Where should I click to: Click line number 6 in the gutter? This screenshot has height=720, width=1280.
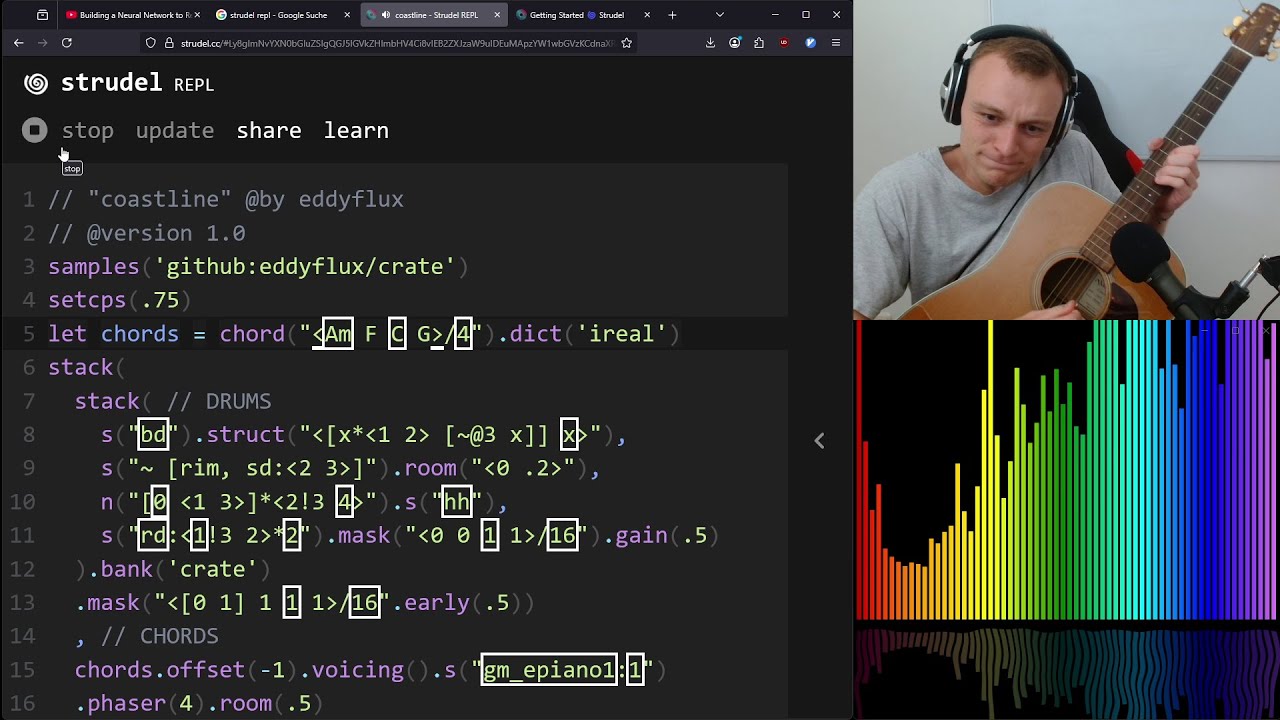tap(29, 368)
